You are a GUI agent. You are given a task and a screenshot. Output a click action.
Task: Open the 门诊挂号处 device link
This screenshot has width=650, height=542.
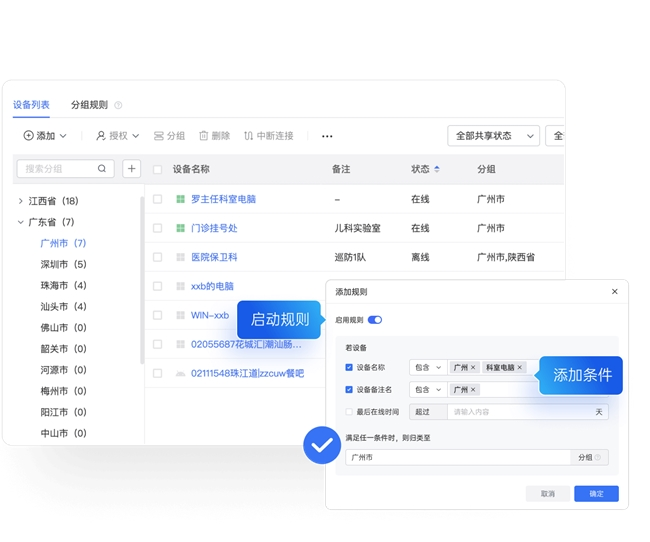pyautogui.click(x=214, y=228)
